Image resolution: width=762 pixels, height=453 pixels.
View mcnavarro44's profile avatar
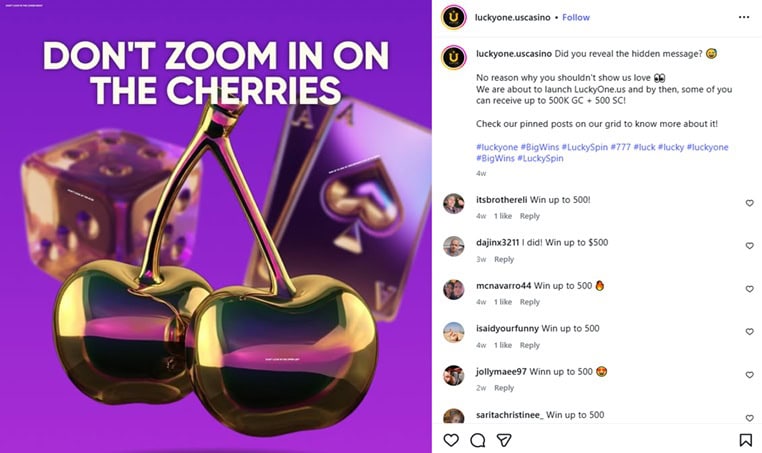(x=454, y=289)
